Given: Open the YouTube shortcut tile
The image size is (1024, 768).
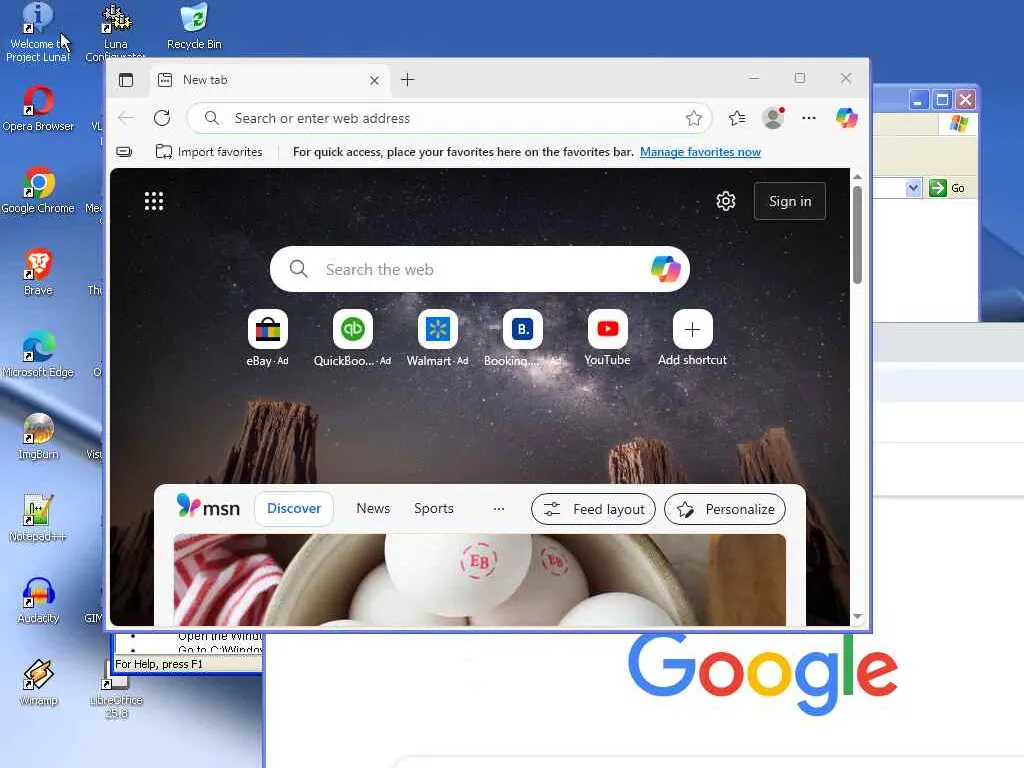Looking at the screenshot, I should pyautogui.click(x=607, y=338).
